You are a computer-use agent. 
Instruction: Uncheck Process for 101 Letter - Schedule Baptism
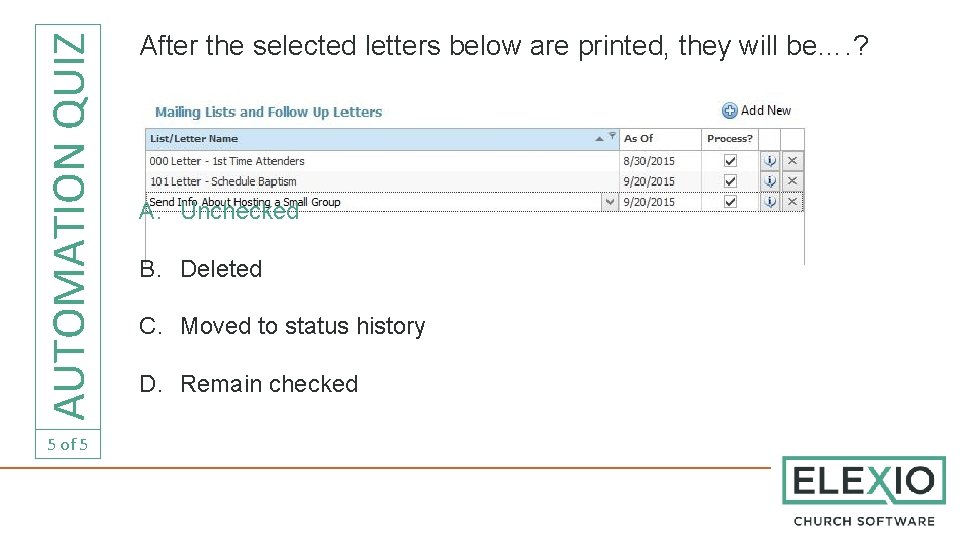[x=730, y=181]
